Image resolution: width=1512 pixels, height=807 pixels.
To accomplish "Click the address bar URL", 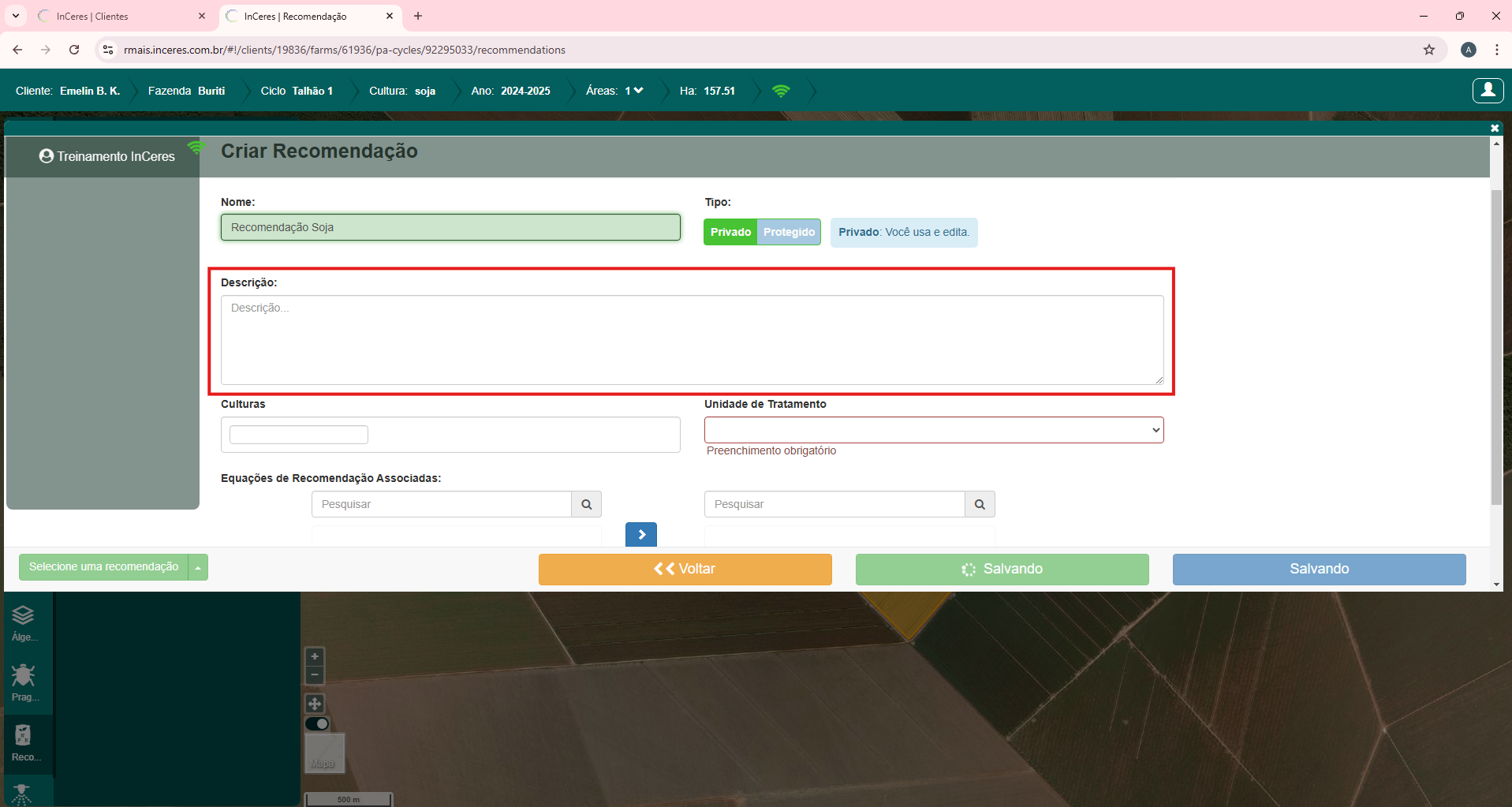I will pos(345,50).
